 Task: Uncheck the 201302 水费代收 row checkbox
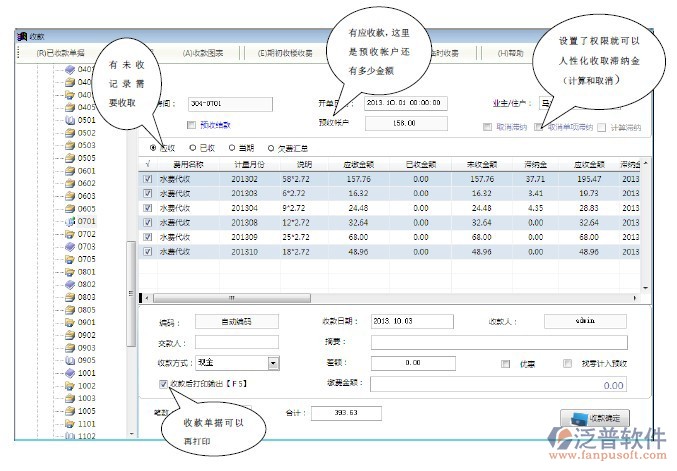click(148, 179)
